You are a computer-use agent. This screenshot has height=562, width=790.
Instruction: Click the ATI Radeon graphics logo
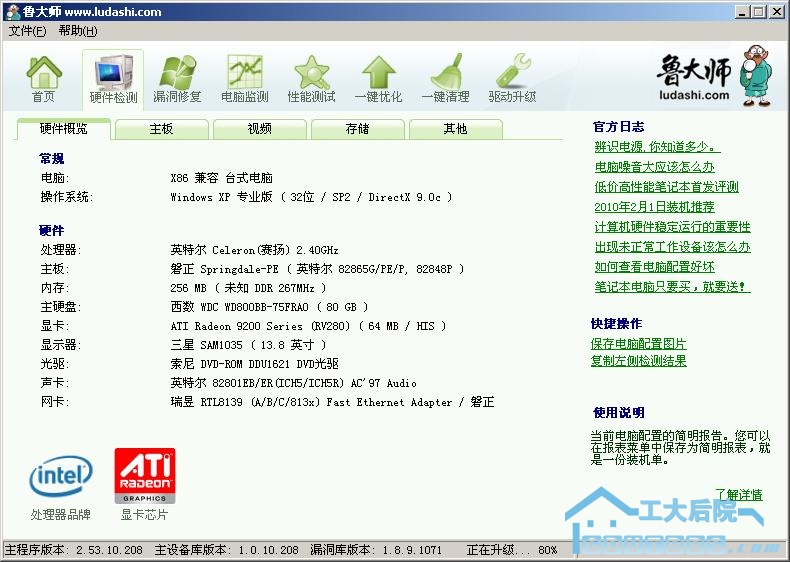[x=145, y=476]
